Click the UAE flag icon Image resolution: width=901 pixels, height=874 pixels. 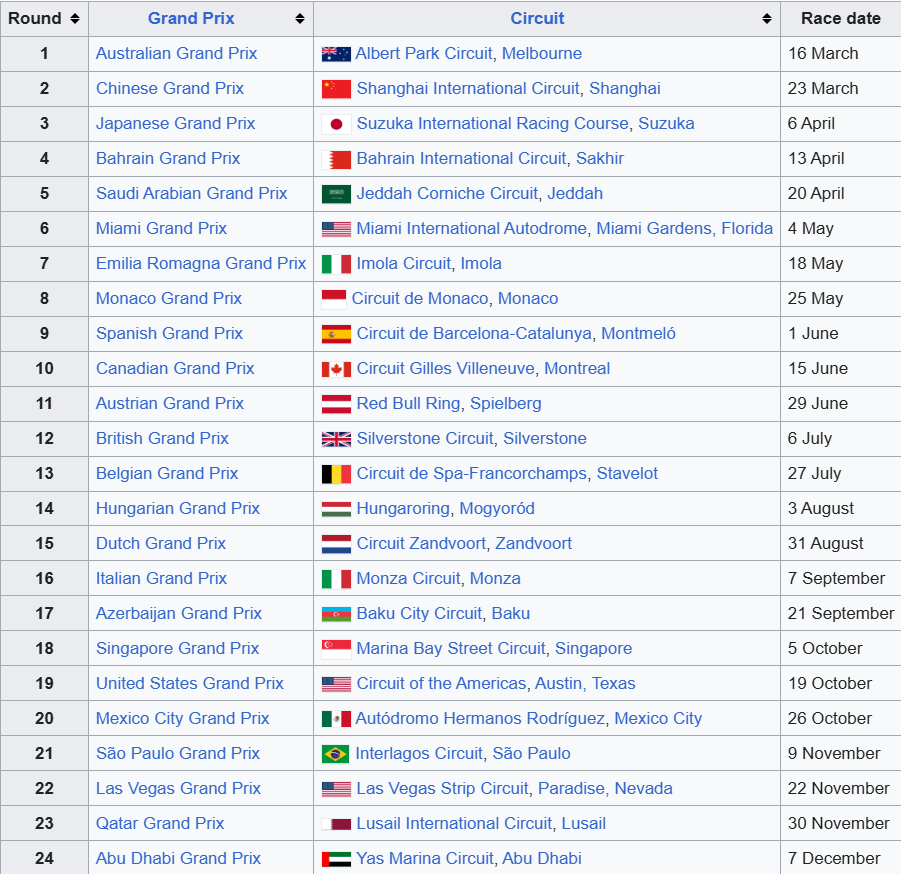coord(336,859)
